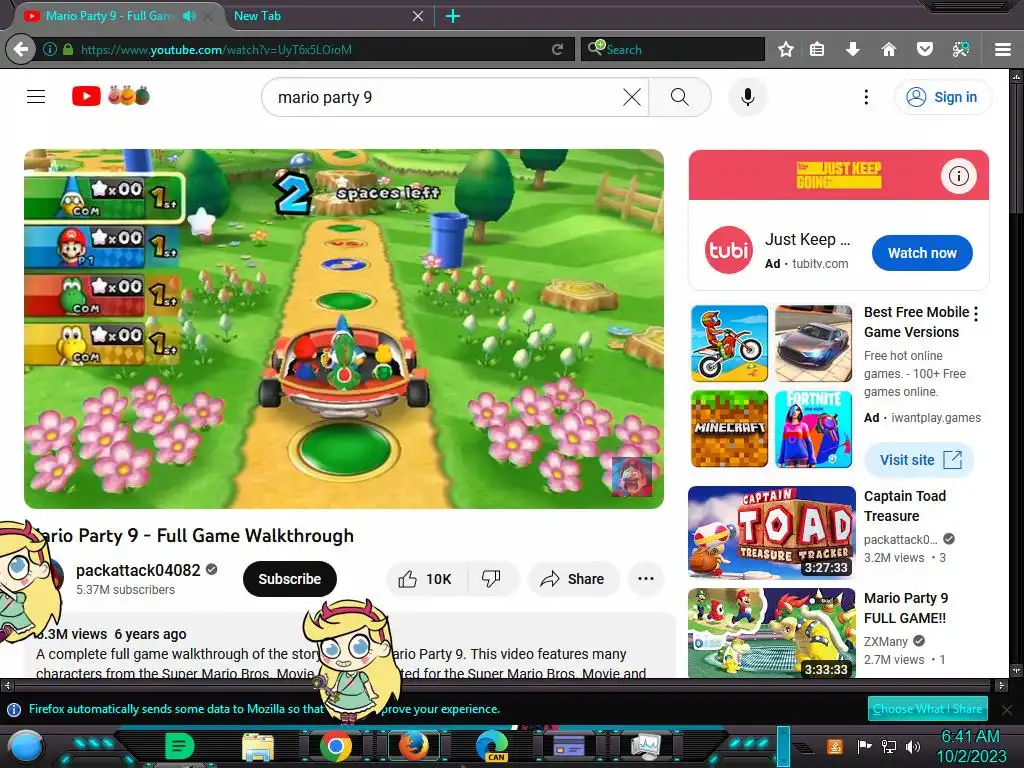Viewport: 1024px width, 768px height.
Task: Unmute the tab via speaker icon
Action: pyautogui.click(x=189, y=16)
